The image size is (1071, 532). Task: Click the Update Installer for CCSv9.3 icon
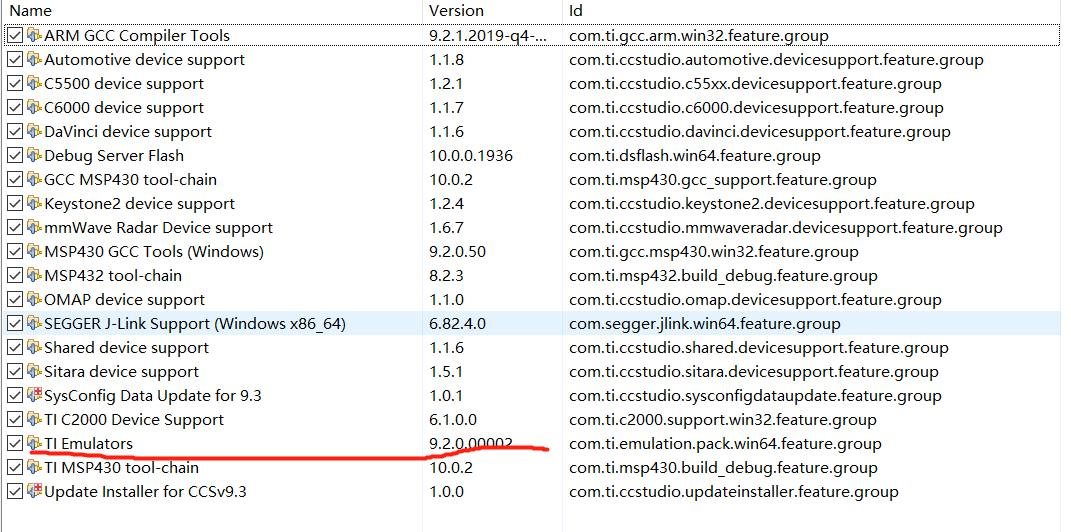[34, 491]
